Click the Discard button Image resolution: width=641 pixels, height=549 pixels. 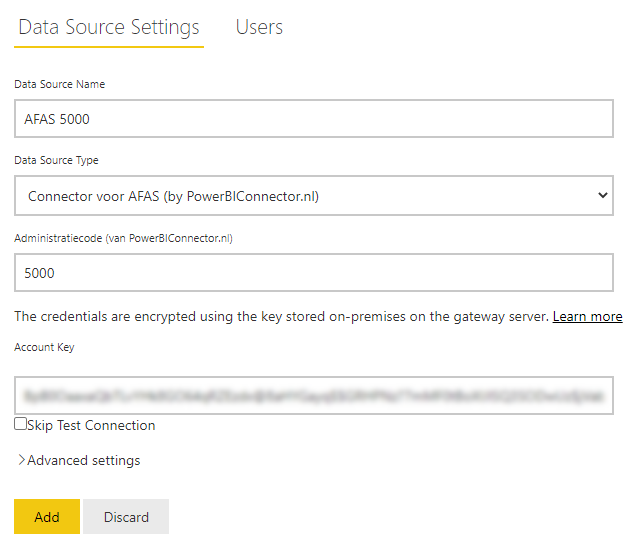pyautogui.click(x=126, y=517)
